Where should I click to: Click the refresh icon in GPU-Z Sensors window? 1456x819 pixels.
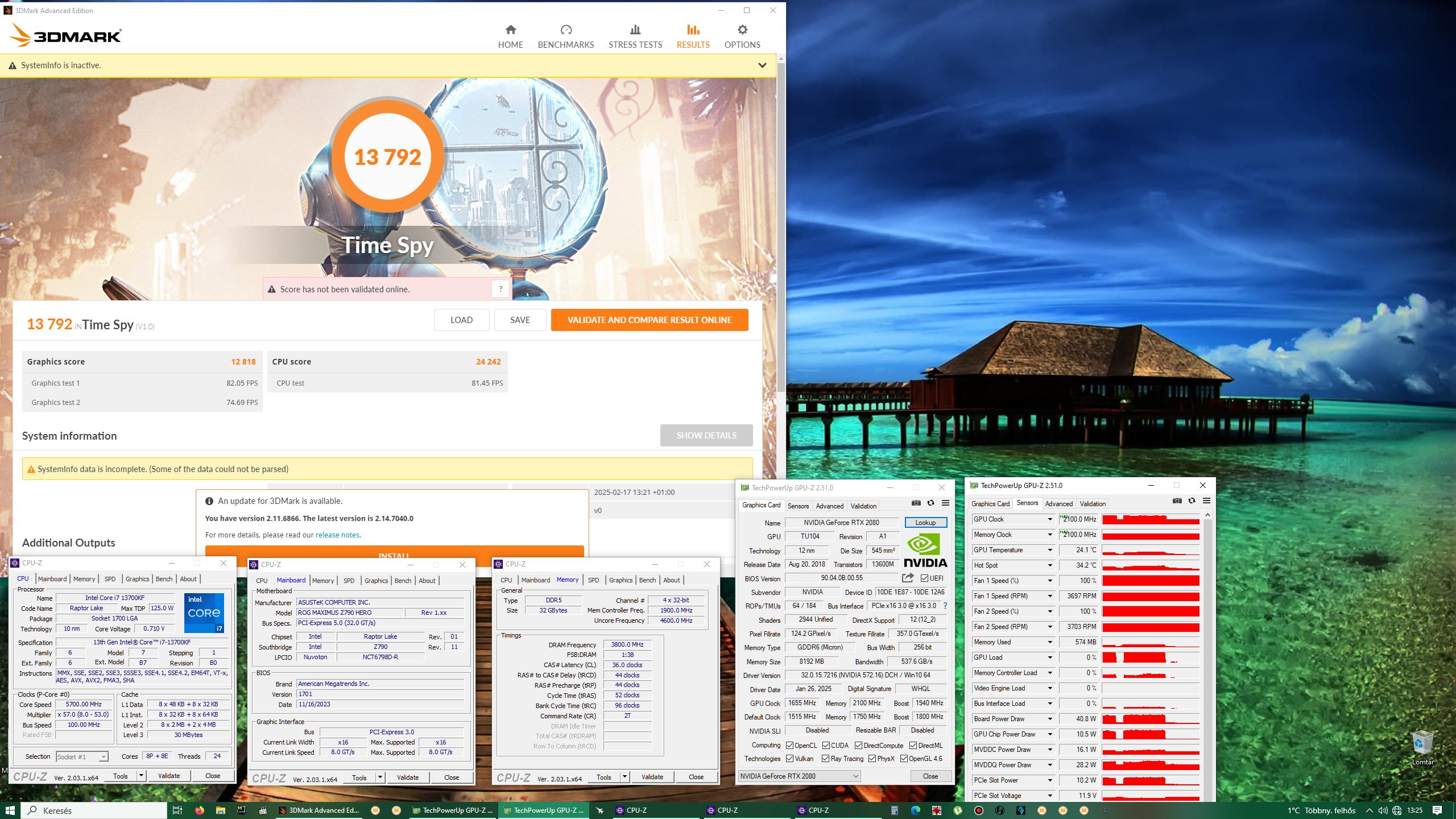tap(1192, 500)
